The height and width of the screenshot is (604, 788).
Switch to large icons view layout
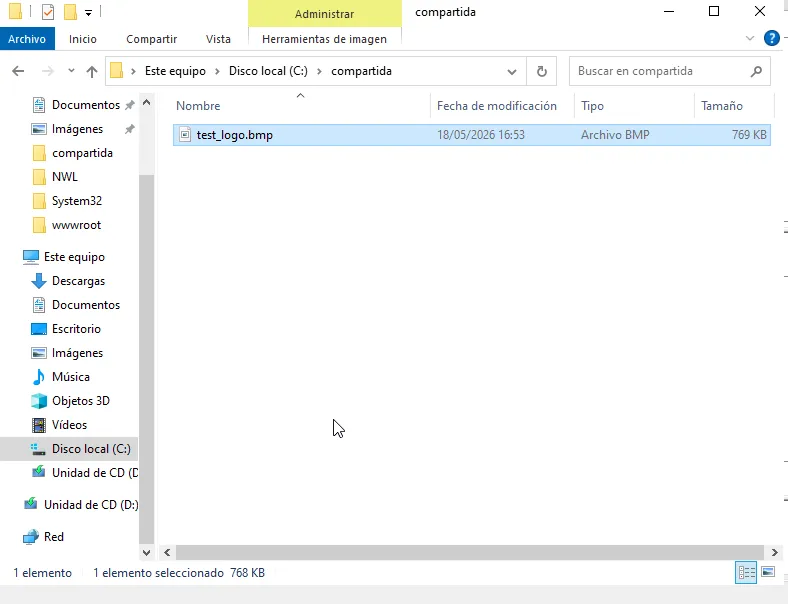768,572
